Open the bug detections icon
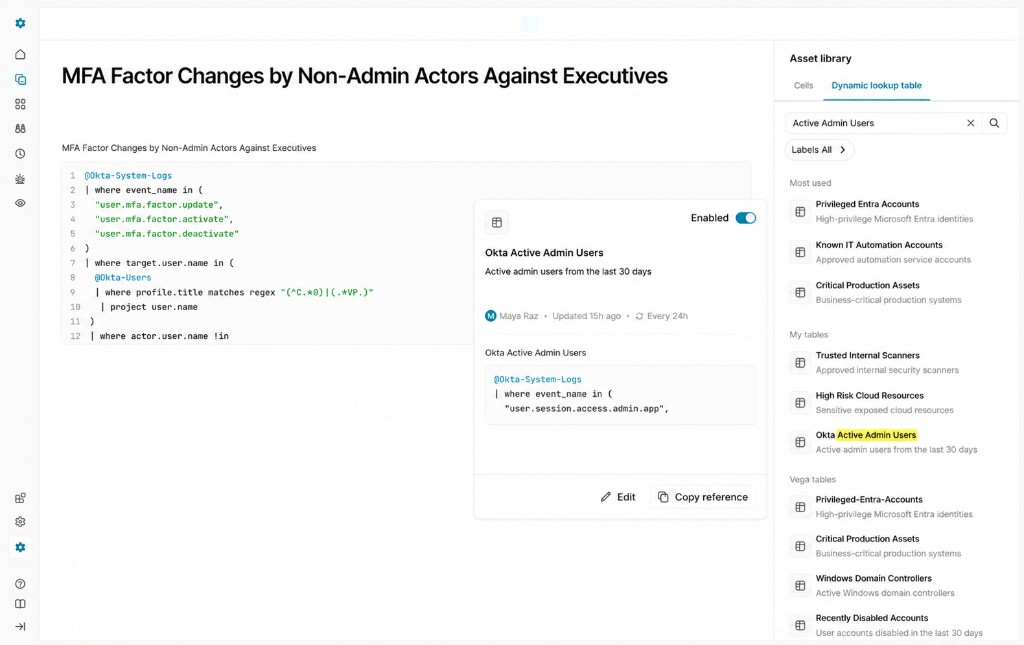Screen dimensions: 1024x645 point(20,178)
